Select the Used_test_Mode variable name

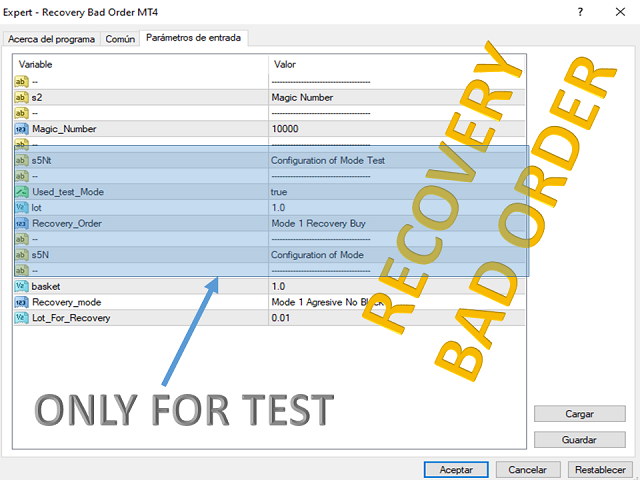click(x=68, y=192)
